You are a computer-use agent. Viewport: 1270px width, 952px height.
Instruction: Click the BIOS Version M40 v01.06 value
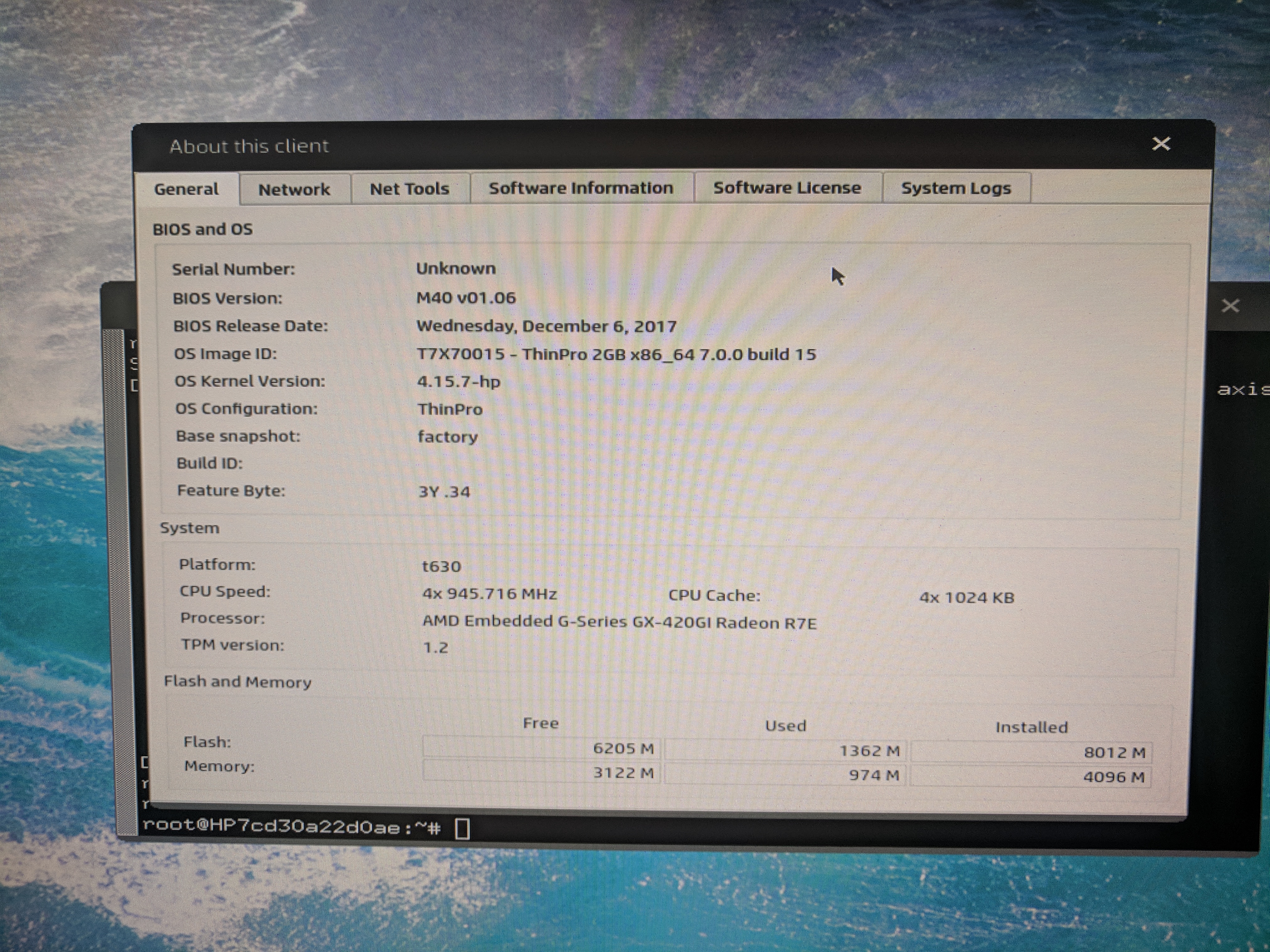point(466,298)
